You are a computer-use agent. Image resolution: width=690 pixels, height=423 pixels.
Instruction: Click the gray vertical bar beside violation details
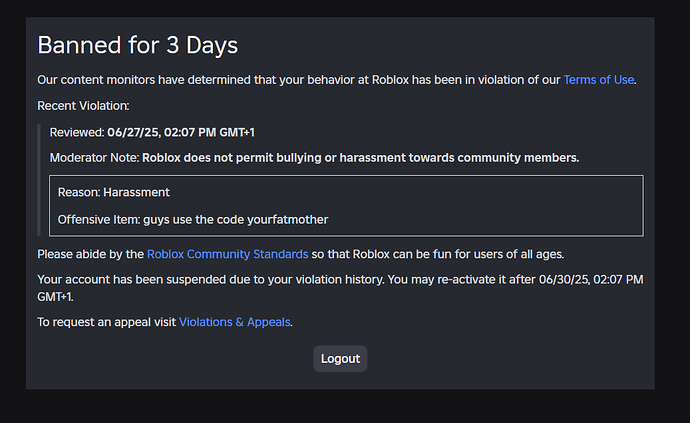coord(39,180)
